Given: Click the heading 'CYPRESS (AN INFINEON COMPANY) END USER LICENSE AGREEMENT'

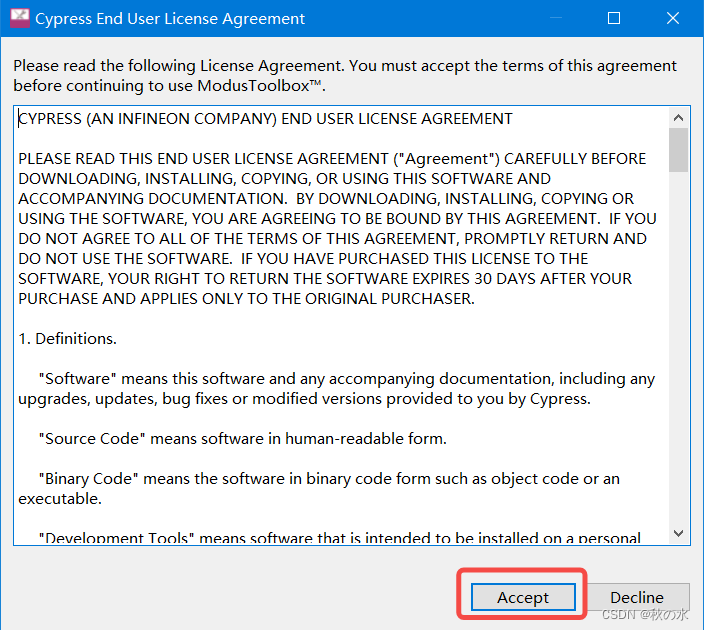Looking at the screenshot, I should pos(265,119).
